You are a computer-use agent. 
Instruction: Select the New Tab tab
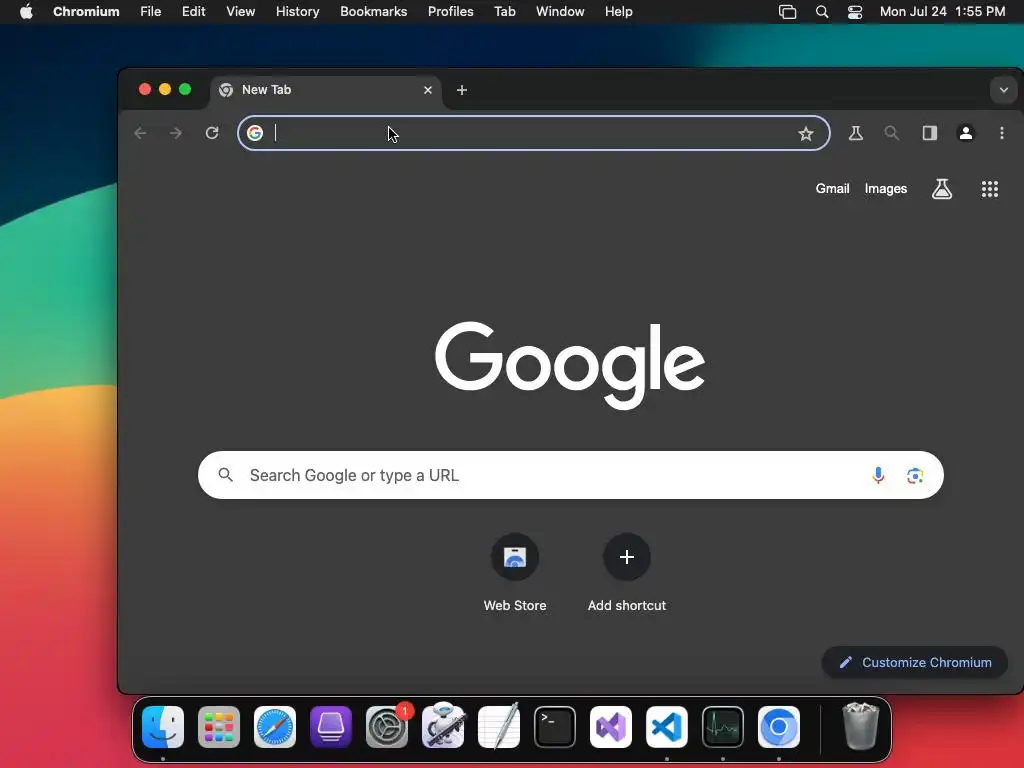[x=325, y=90]
